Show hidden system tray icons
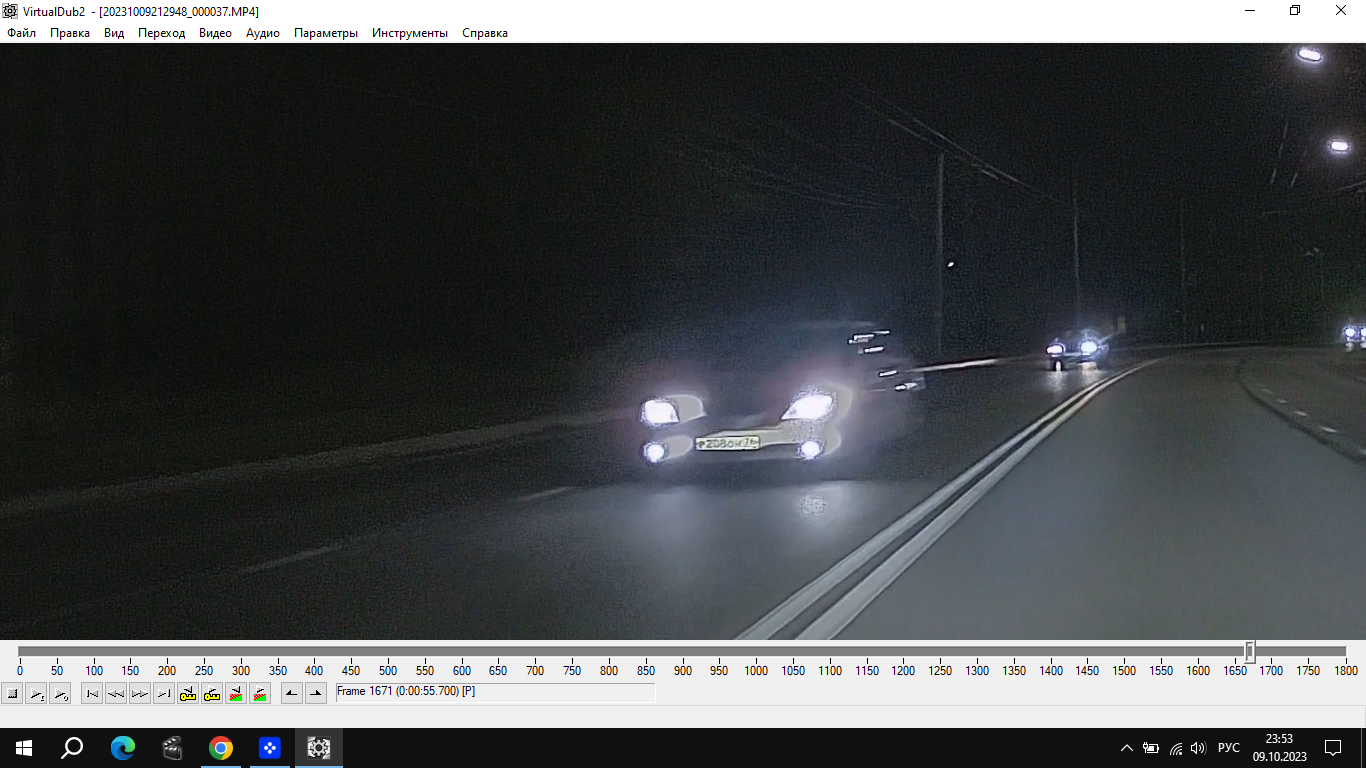Image resolution: width=1366 pixels, height=768 pixels. coord(1127,748)
